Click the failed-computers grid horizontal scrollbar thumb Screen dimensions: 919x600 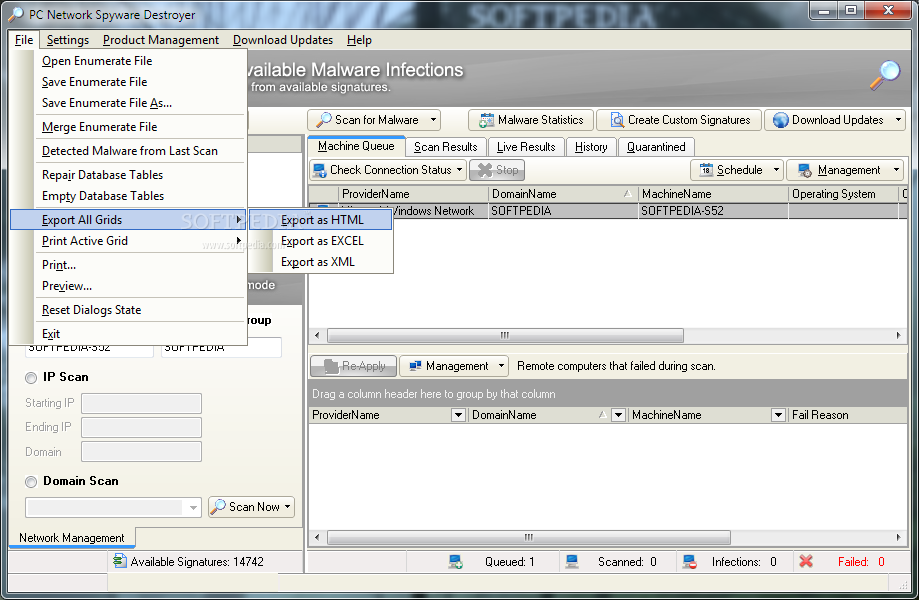coord(529,537)
